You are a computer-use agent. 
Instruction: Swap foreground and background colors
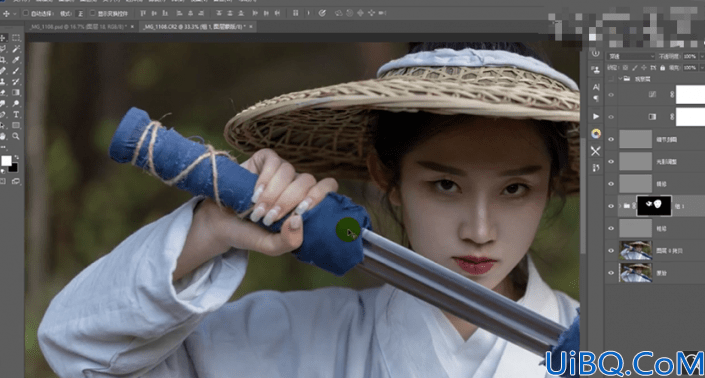[x=17, y=157]
